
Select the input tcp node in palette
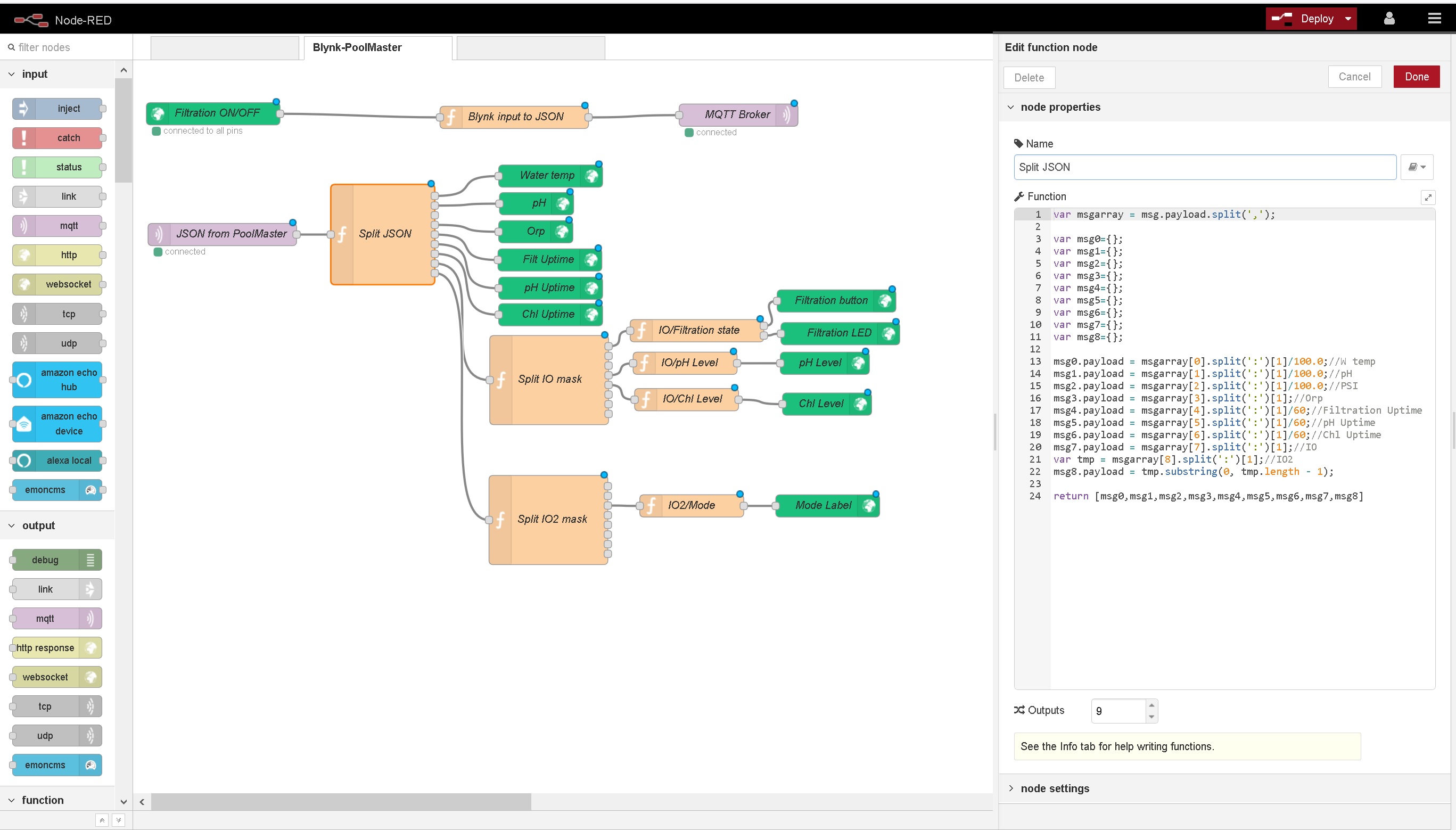(x=57, y=314)
